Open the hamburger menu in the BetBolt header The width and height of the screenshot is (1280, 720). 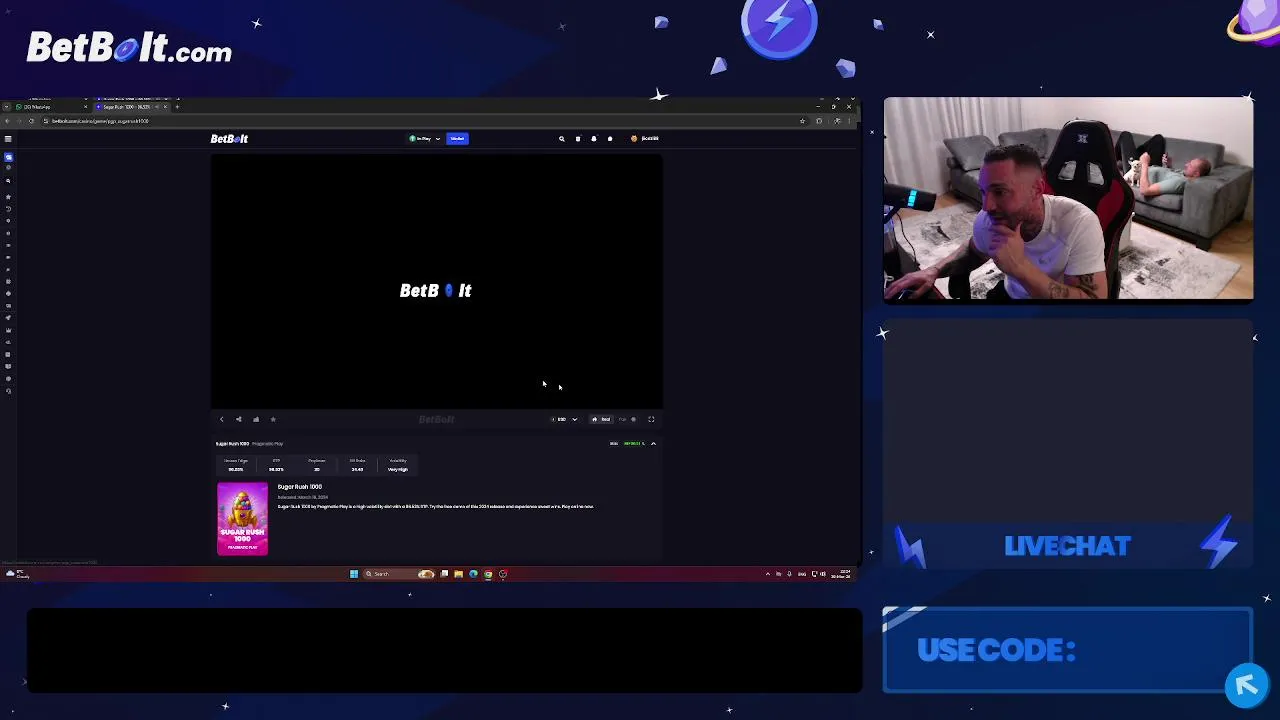(8, 139)
